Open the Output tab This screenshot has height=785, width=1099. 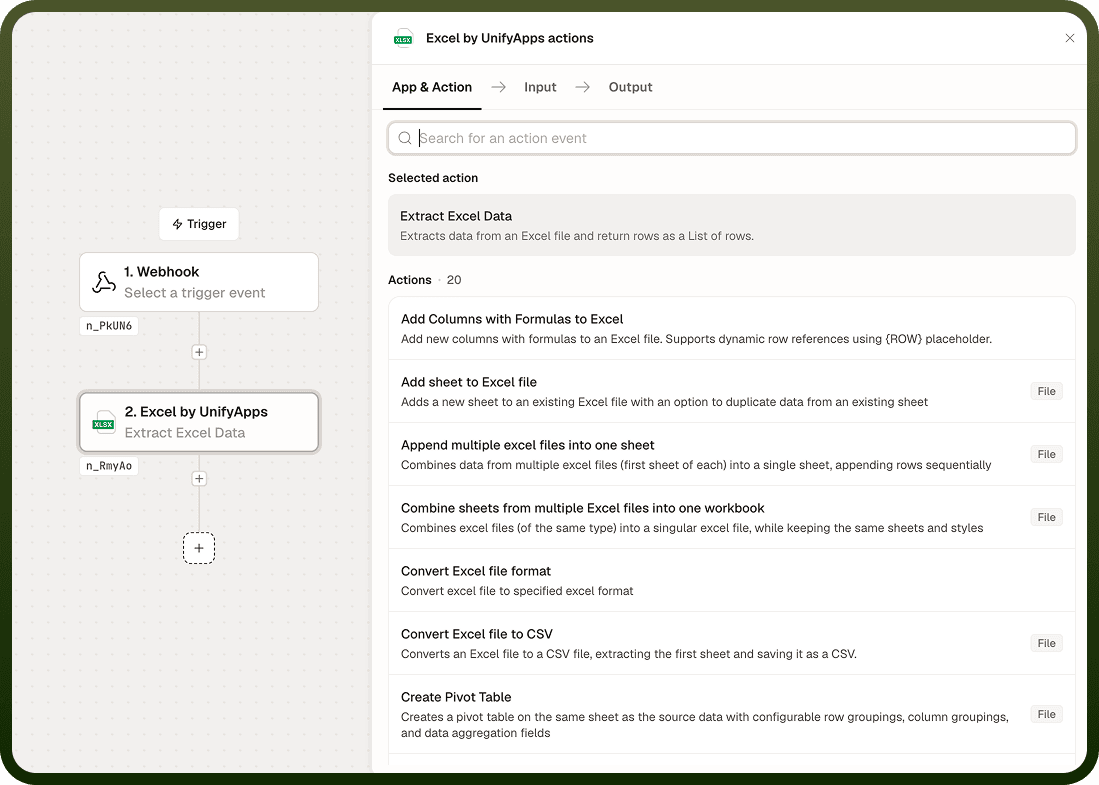pos(630,87)
